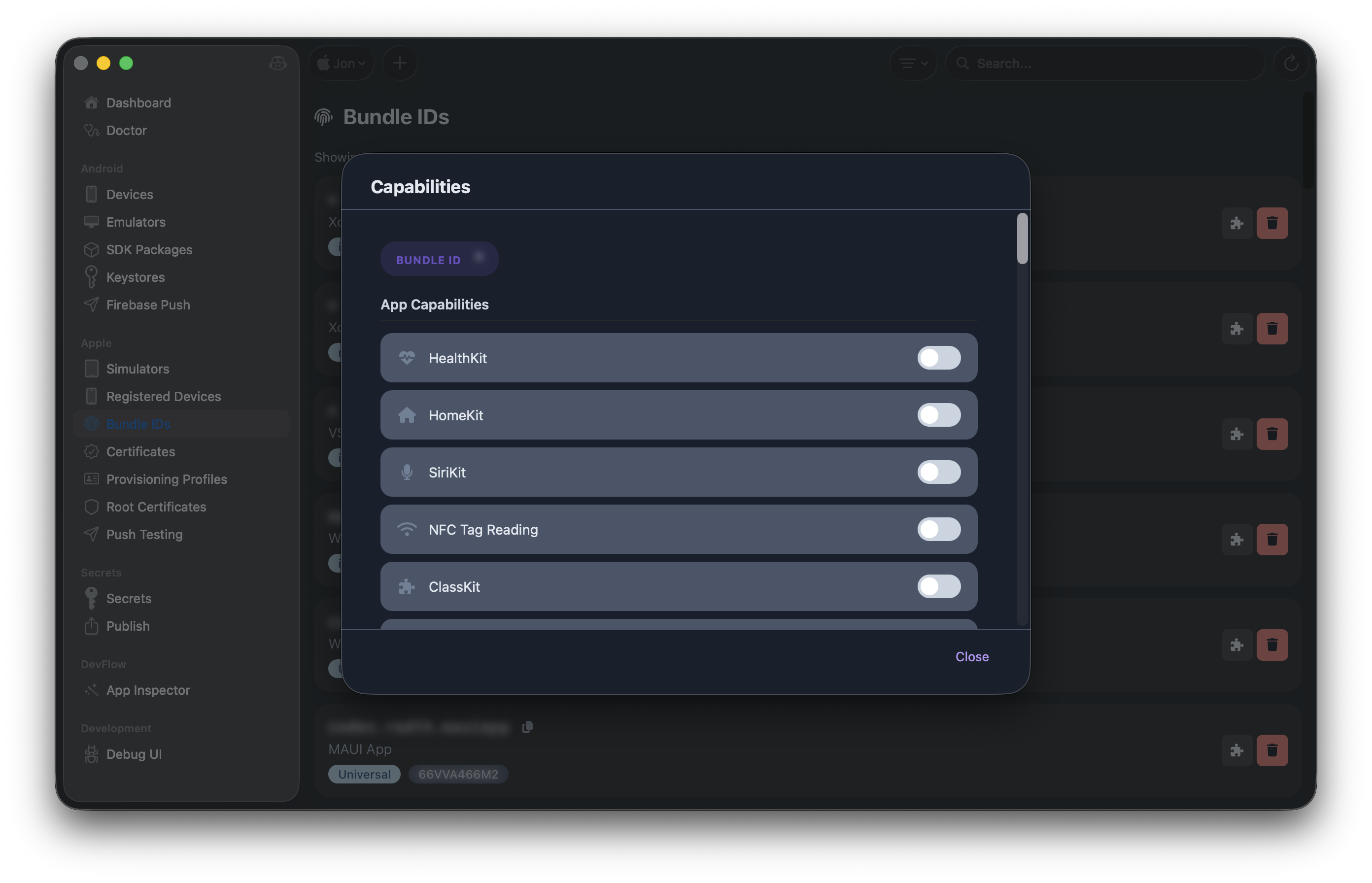The width and height of the screenshot is (1372, 883).
Task: Open the Jon account dropdown
Action: tap(341, 63)
